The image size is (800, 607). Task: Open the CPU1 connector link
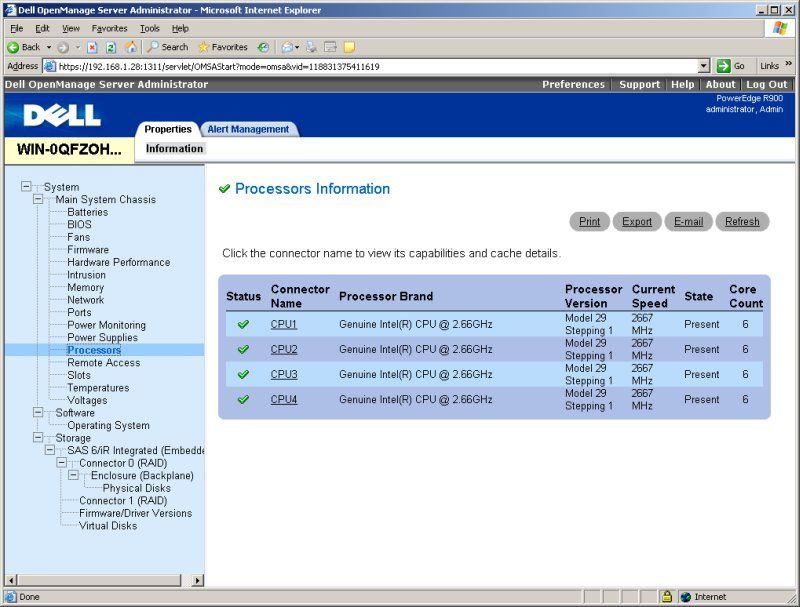284,324
